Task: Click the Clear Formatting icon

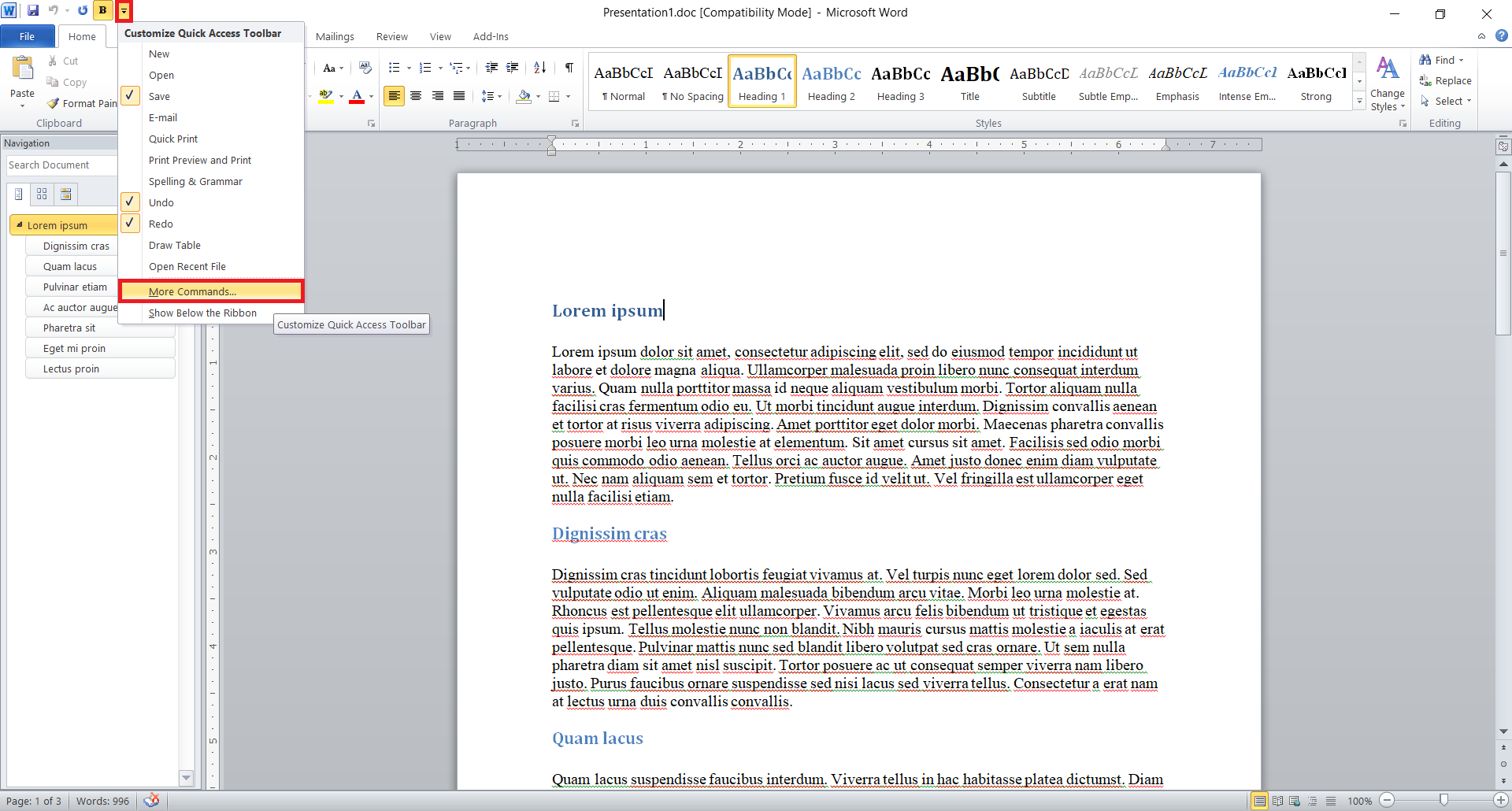Action: [365, 68]
